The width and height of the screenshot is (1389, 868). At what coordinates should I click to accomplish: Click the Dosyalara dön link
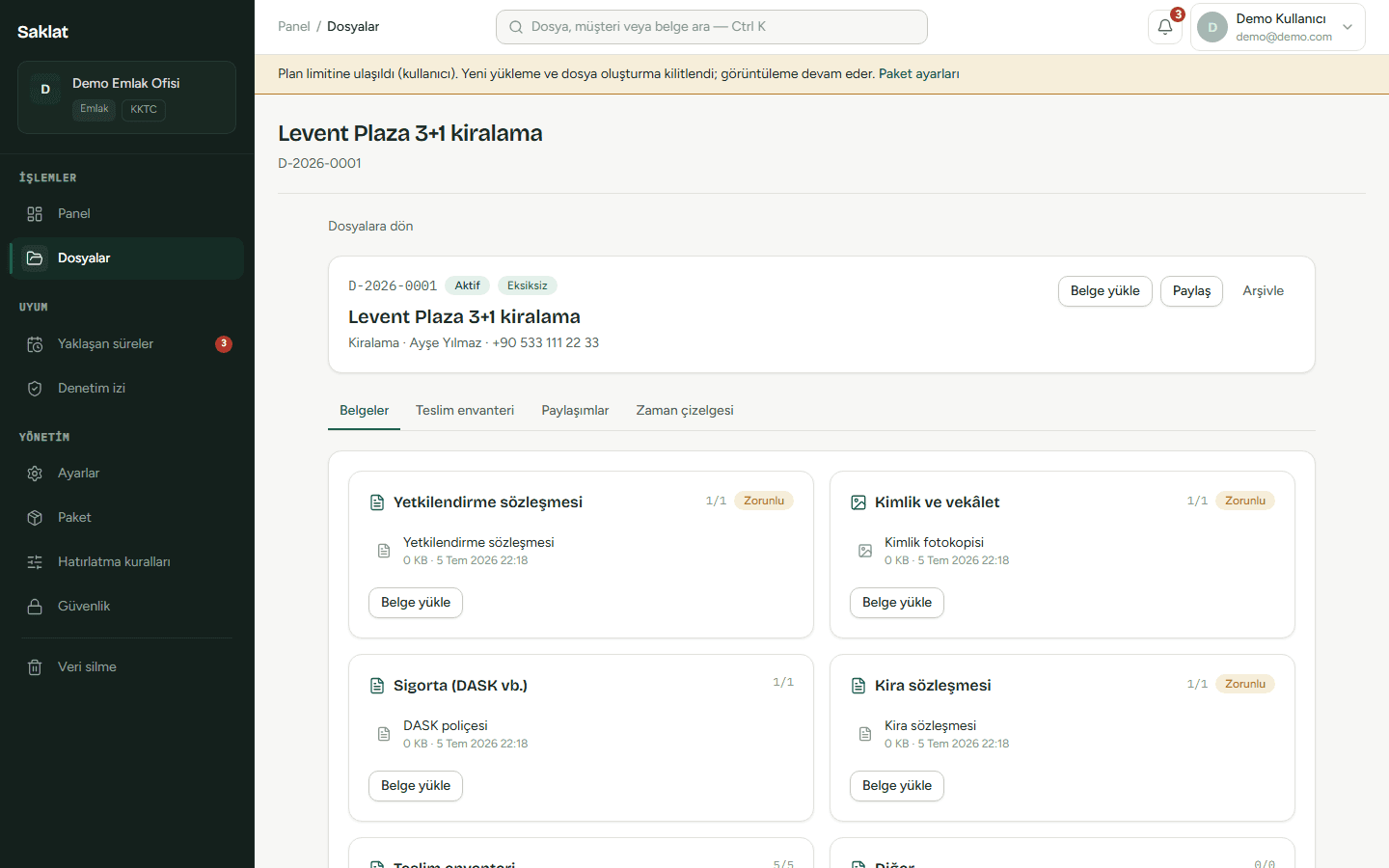click(x=370, y=227)
